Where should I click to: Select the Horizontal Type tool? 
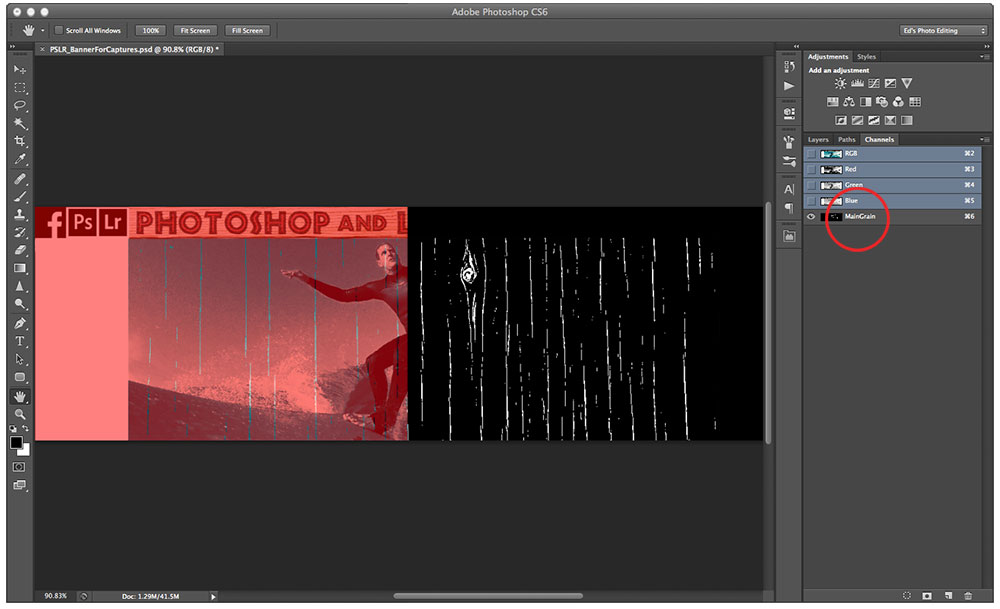(x=20, y=341)
